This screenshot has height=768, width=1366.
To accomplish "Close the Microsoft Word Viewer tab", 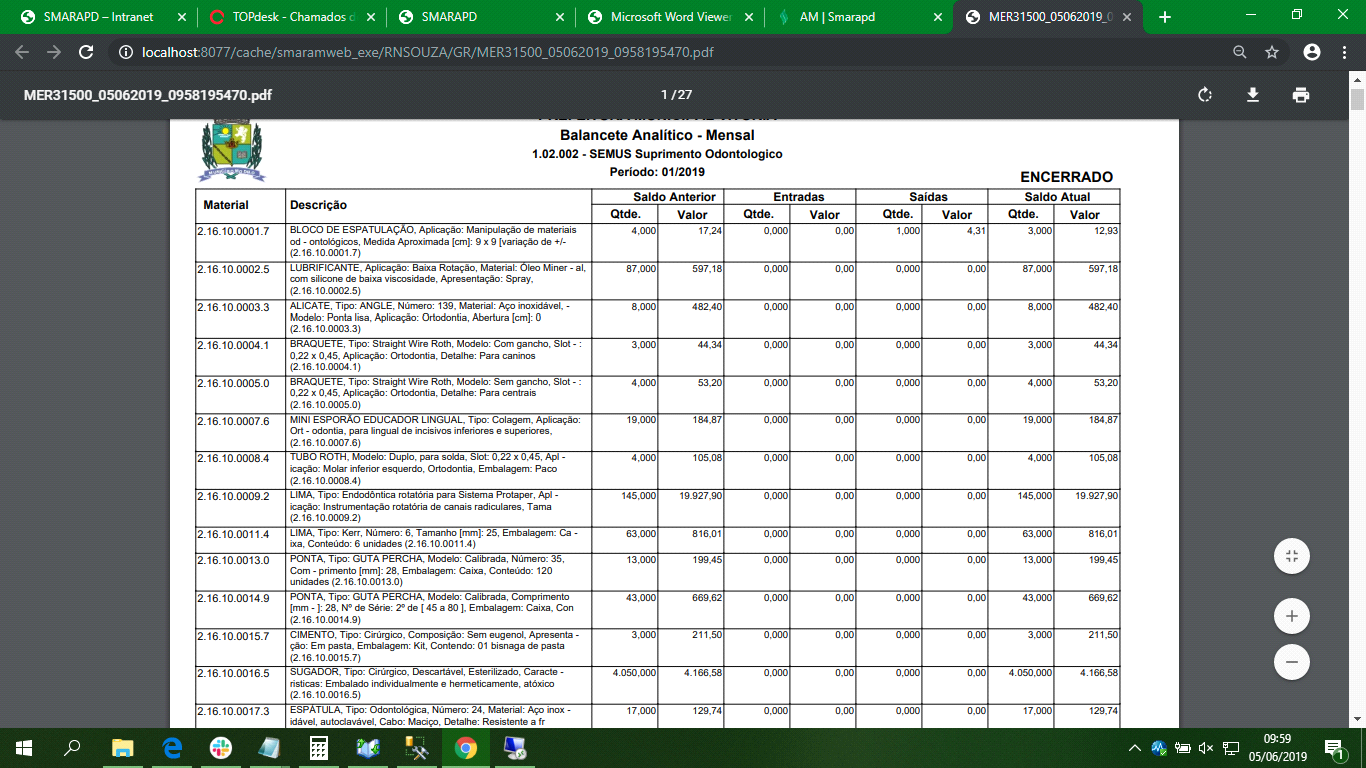I will (x=747, y=17).
